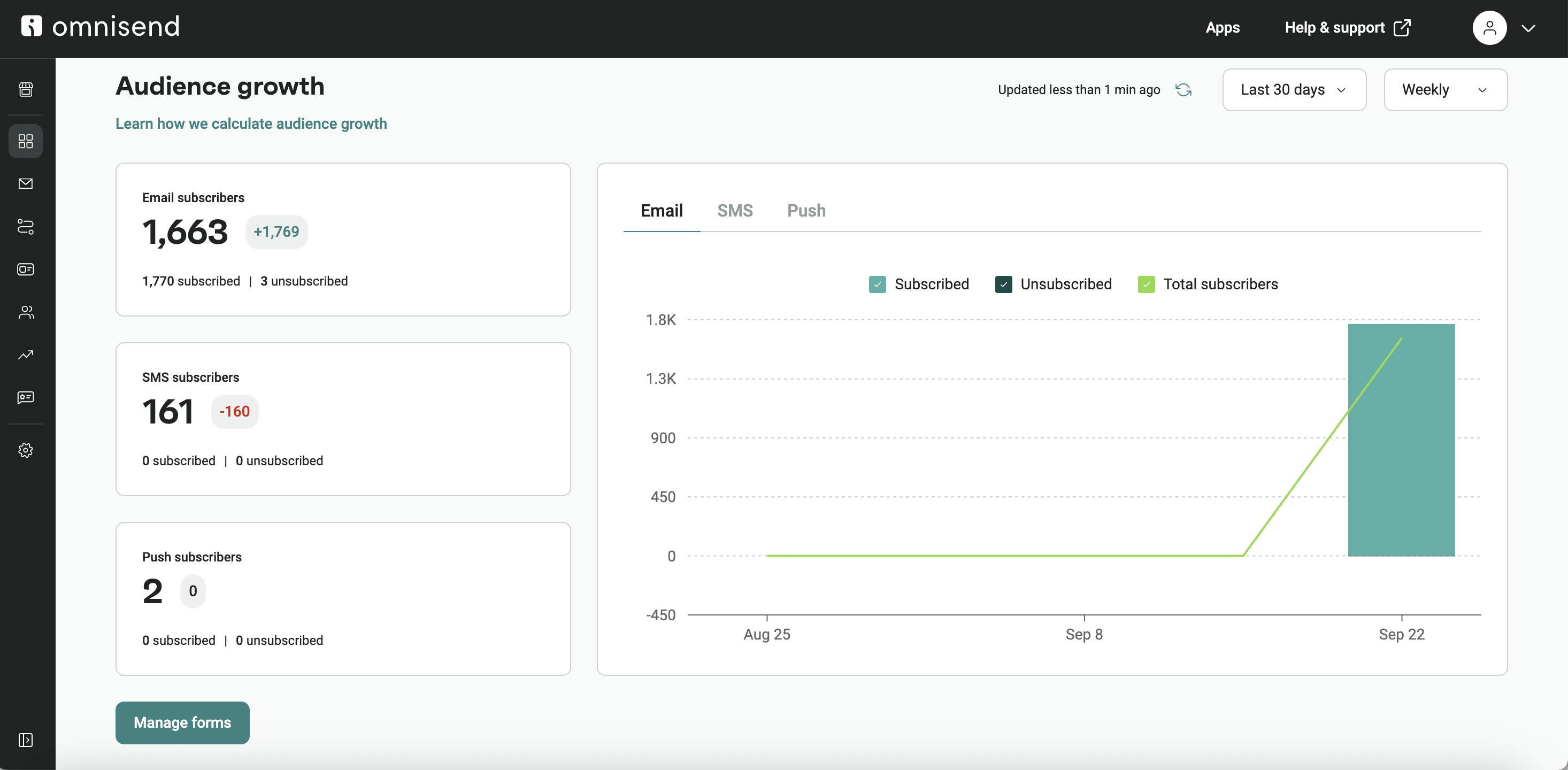This screenshot has width=1568, height=770.
Task: Open the Push chart tab
Action: pyautogui.click(x=806, y=211)
